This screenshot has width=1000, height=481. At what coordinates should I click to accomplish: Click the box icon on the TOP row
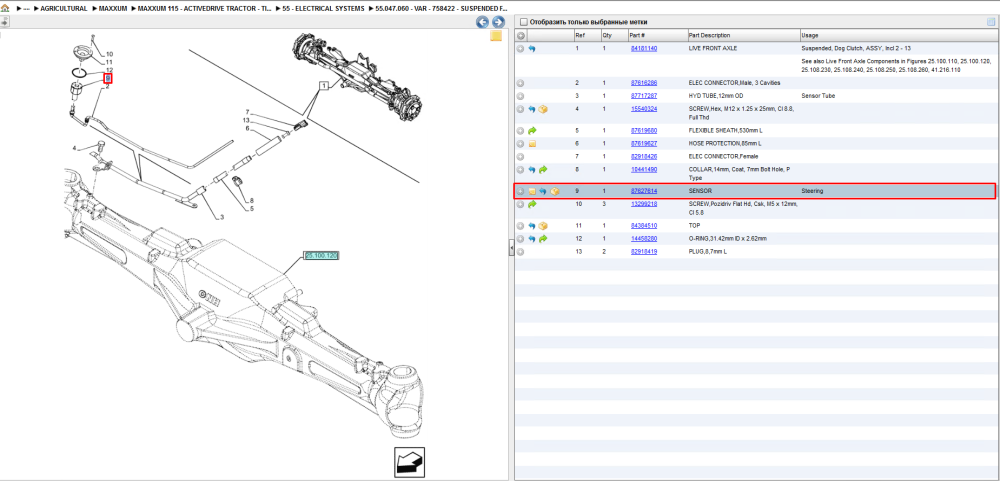pyautogui.click(x=543, y=226)
